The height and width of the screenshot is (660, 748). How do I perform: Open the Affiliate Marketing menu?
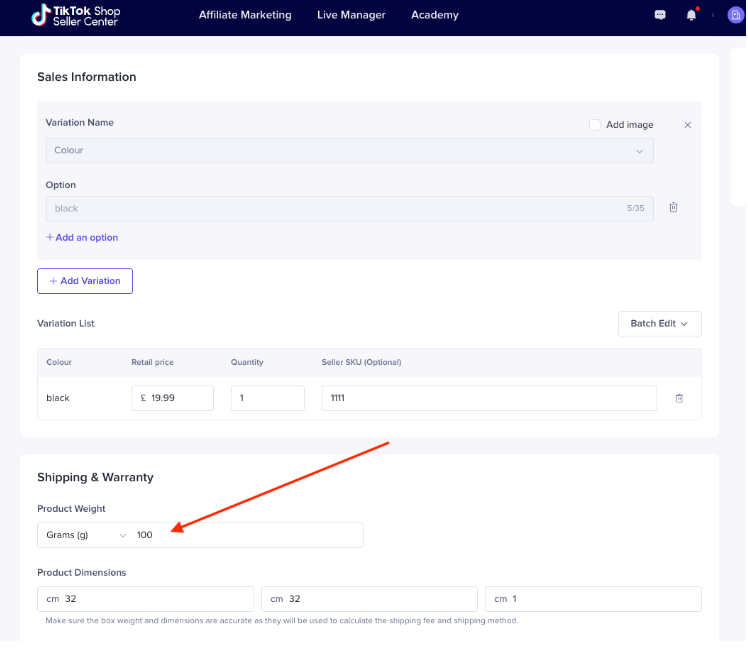[245, 15]
